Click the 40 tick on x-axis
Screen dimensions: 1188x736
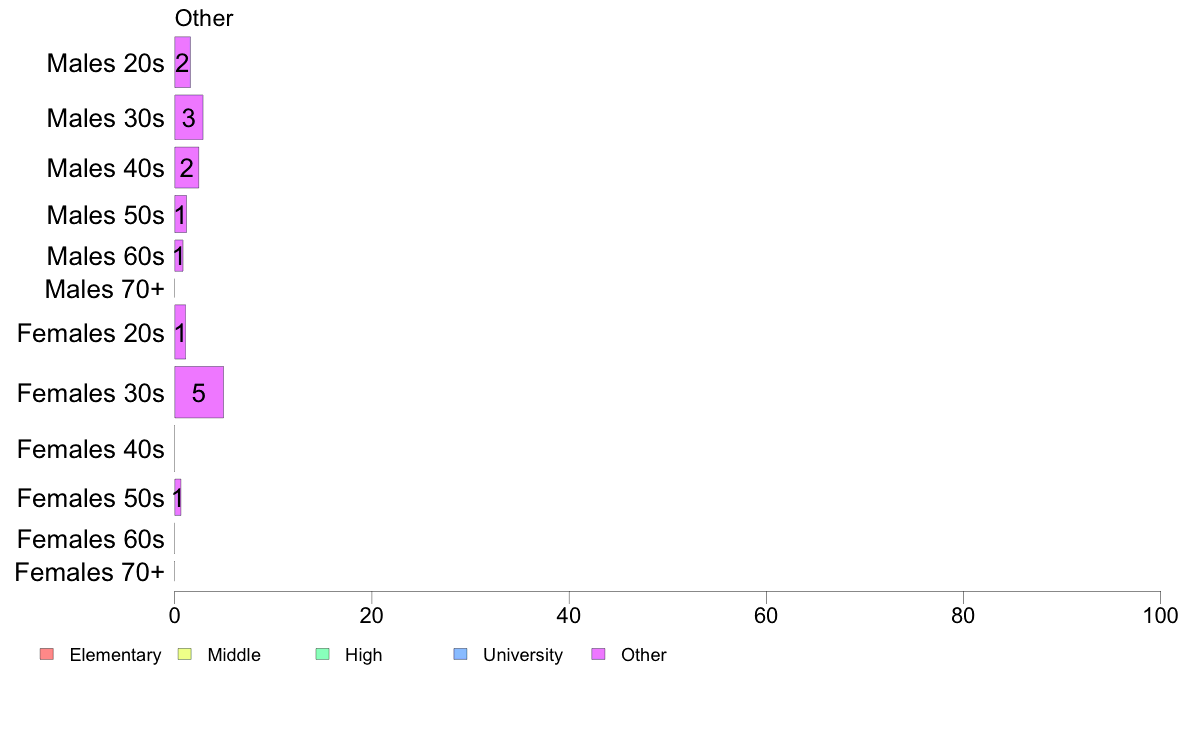569,615
